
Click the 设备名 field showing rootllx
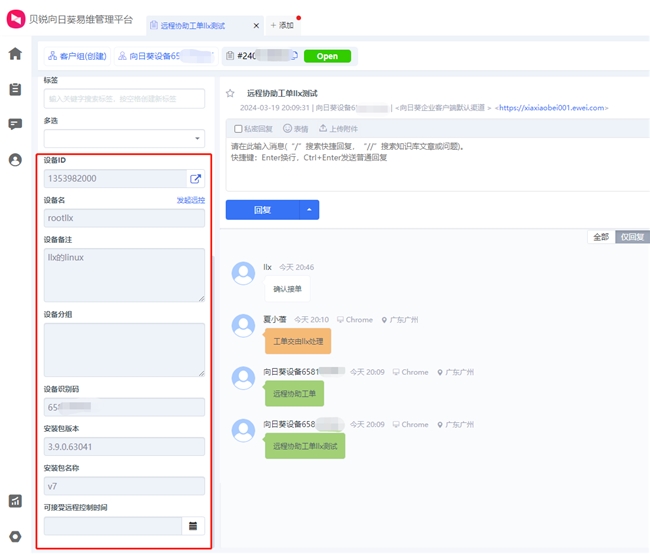point(124,218)
